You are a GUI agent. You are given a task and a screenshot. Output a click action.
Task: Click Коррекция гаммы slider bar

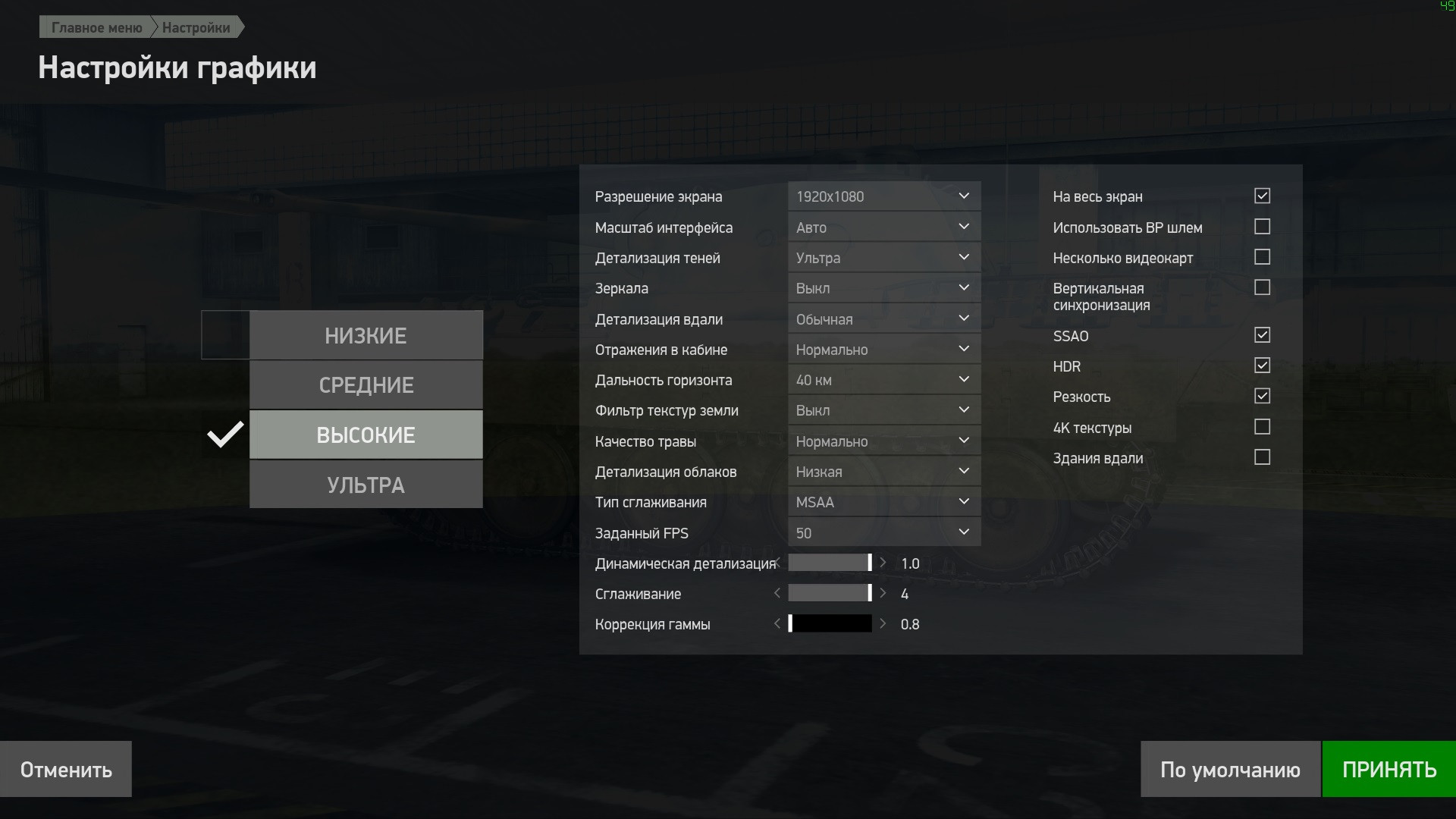click(830, 623)
